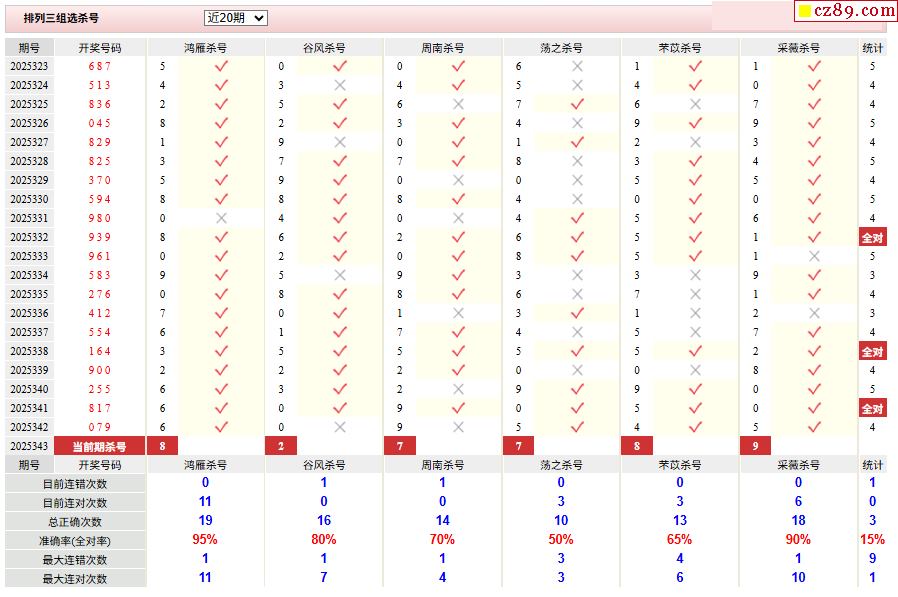Click the 芣苡杀号 cross mark in row 2025326

pos(695,123)
